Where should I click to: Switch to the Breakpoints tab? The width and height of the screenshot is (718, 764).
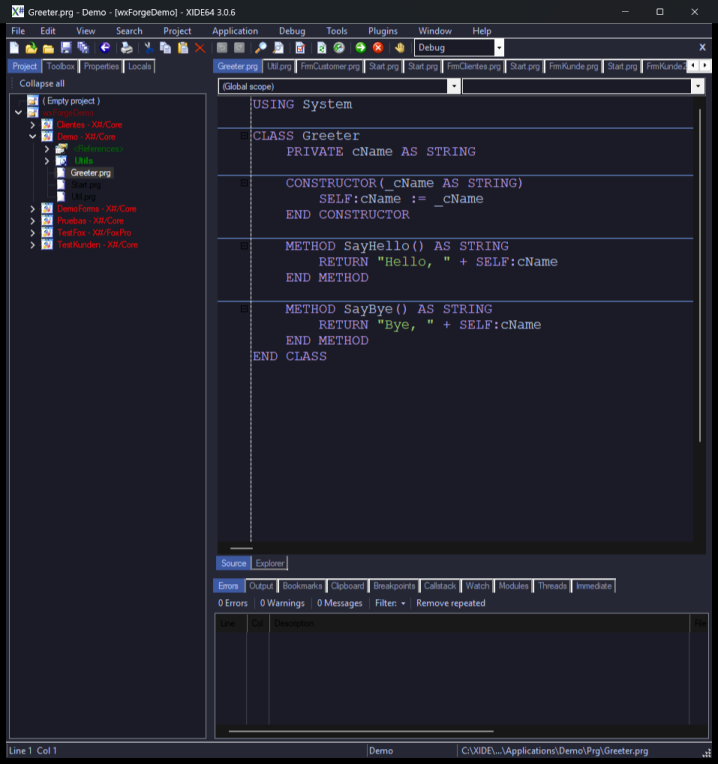click(x=394, y=586)
